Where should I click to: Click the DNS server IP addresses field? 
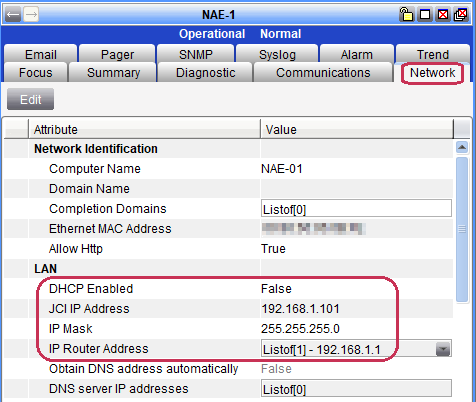356,389
